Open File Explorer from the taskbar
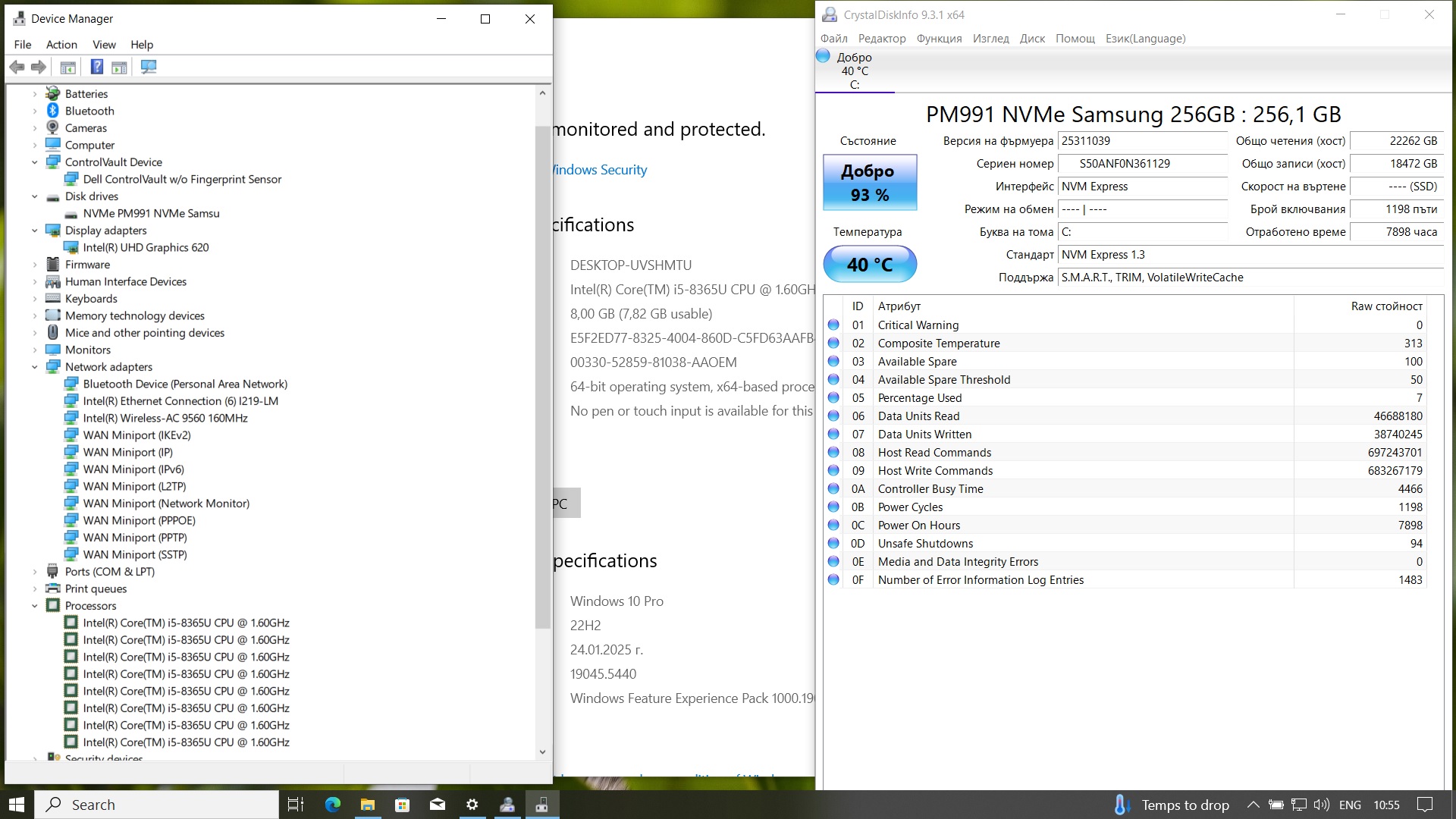 (368, 805)
